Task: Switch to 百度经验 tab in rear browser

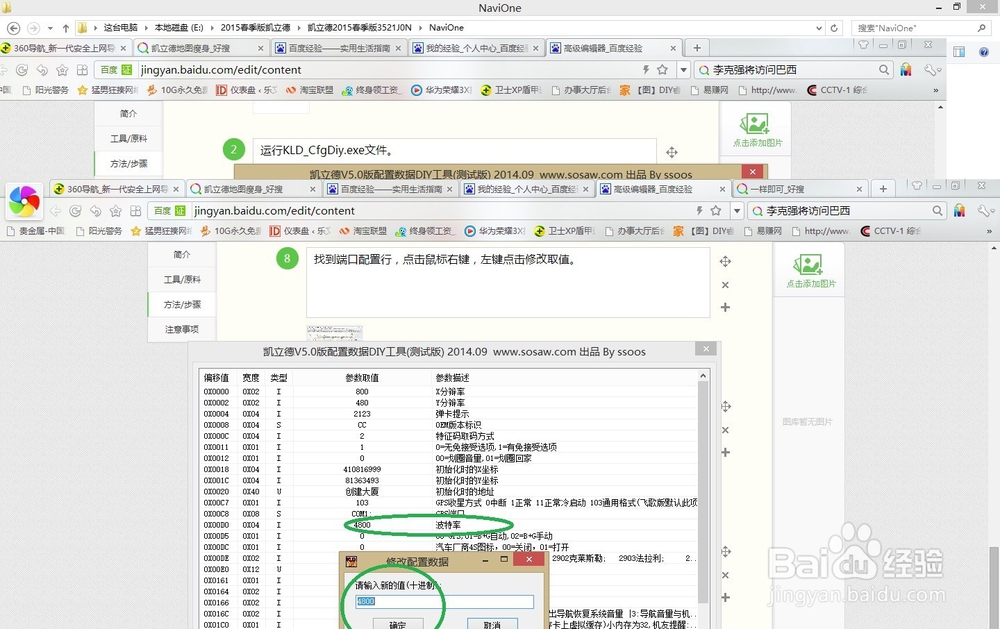Action: (338, 48)
